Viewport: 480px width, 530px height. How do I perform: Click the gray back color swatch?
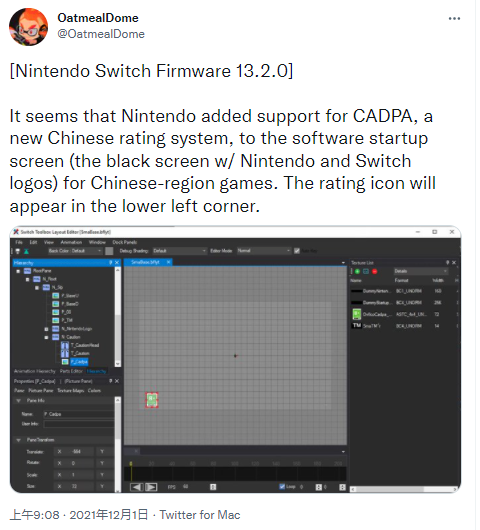(x=109, y=251)
